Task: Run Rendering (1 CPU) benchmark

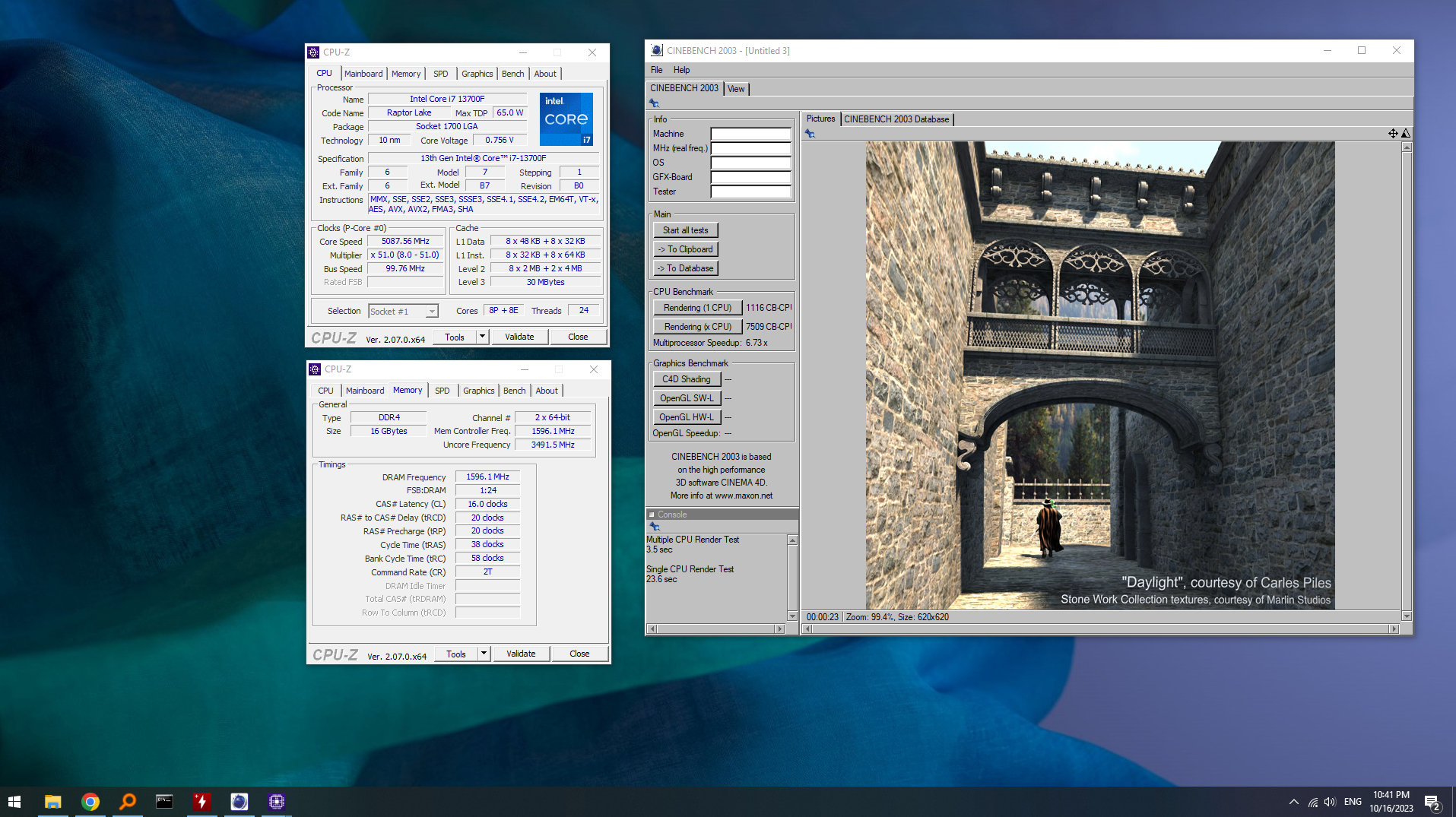Action: click(697, 308)
